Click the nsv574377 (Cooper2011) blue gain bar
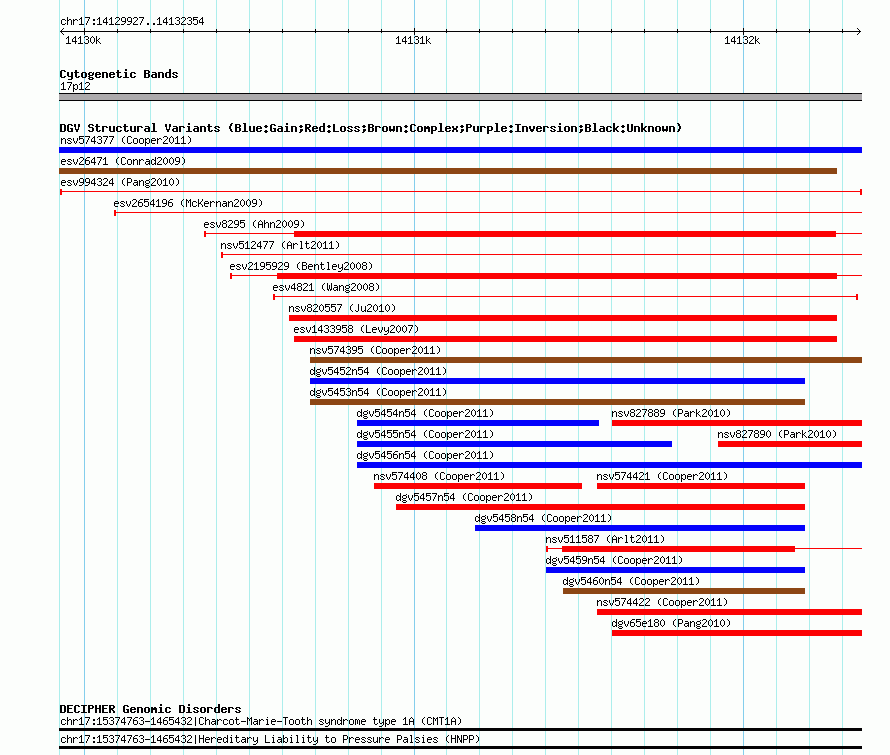Viewport: 890px width, 755px height. coord(460,150)
